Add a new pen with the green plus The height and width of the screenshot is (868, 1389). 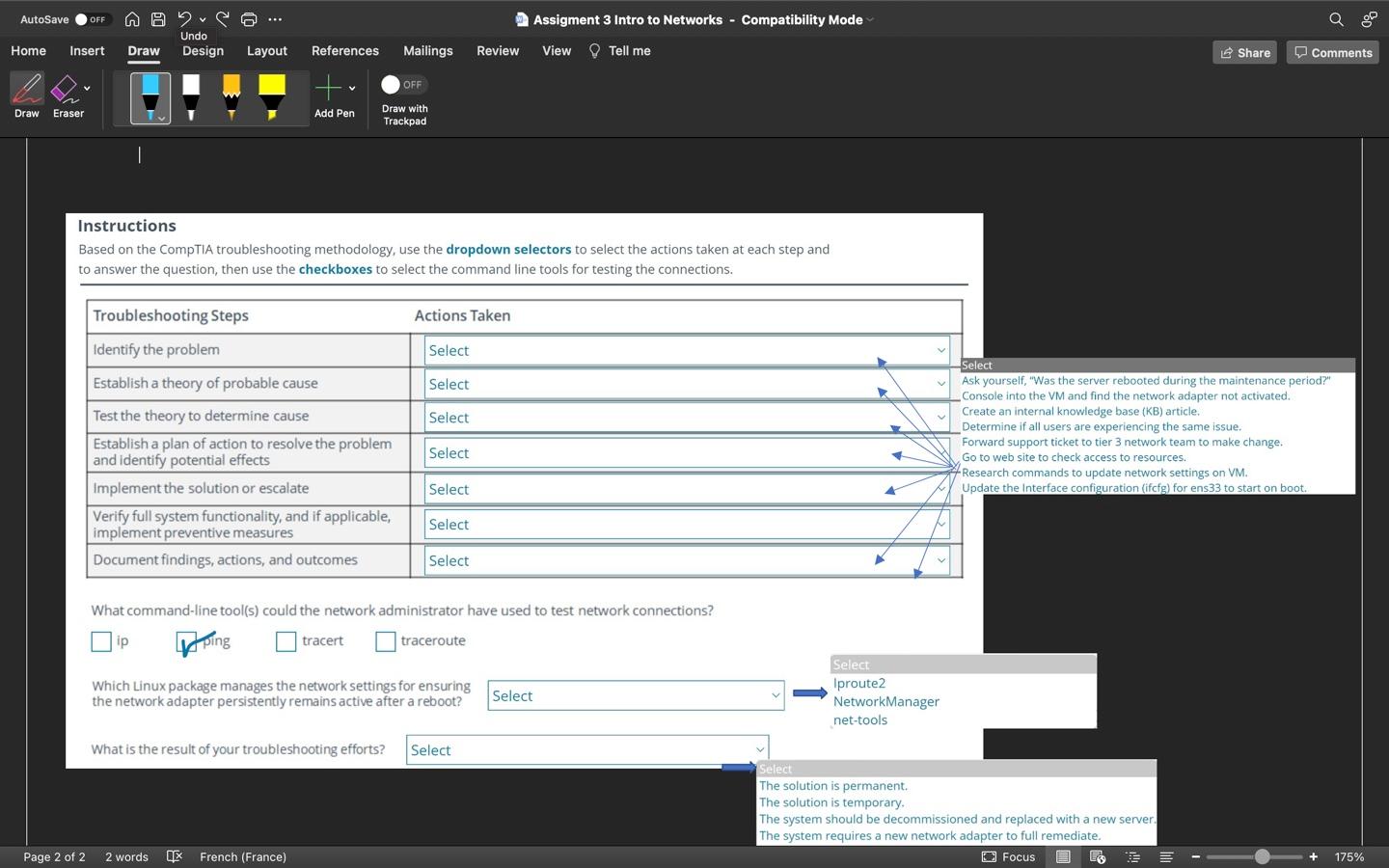[328, 89]
